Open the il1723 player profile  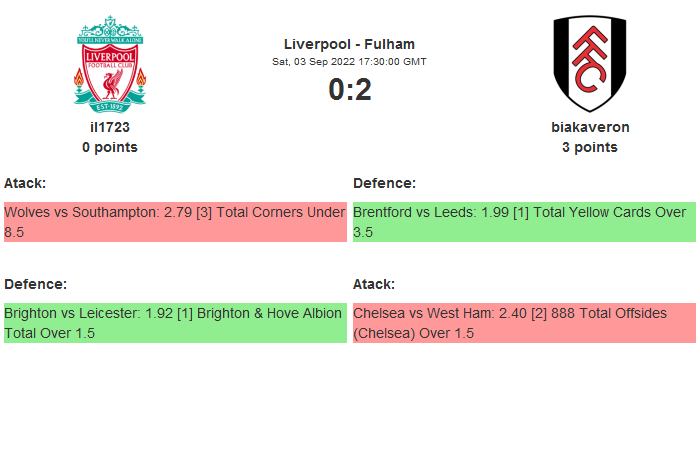[110, 127]
